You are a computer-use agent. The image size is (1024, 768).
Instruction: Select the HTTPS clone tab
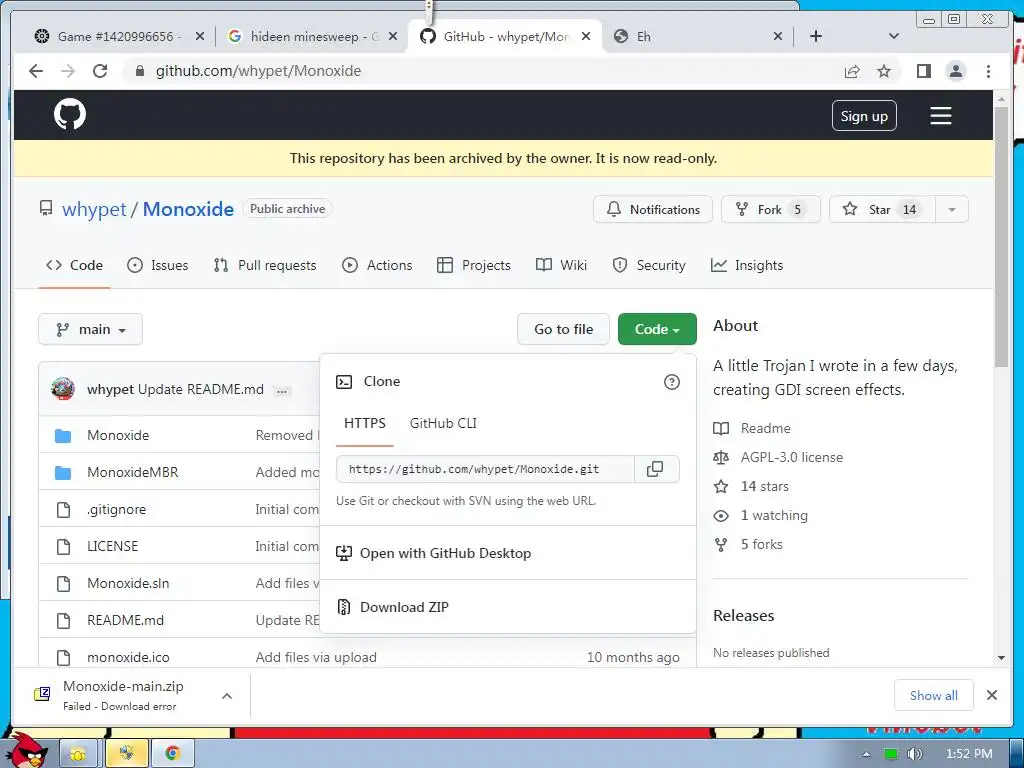[364, 423]
